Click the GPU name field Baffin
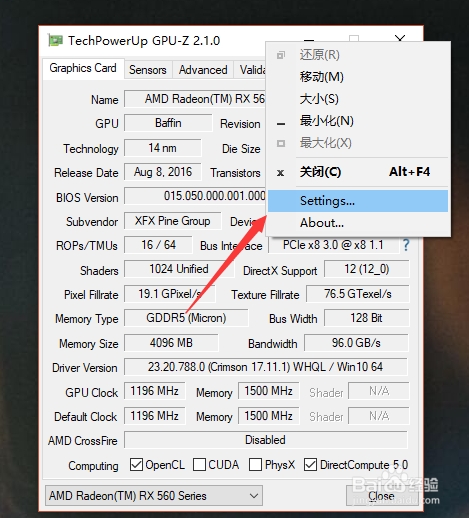The height and width of the screenshot is (518, 469). [x=168, y=123]
